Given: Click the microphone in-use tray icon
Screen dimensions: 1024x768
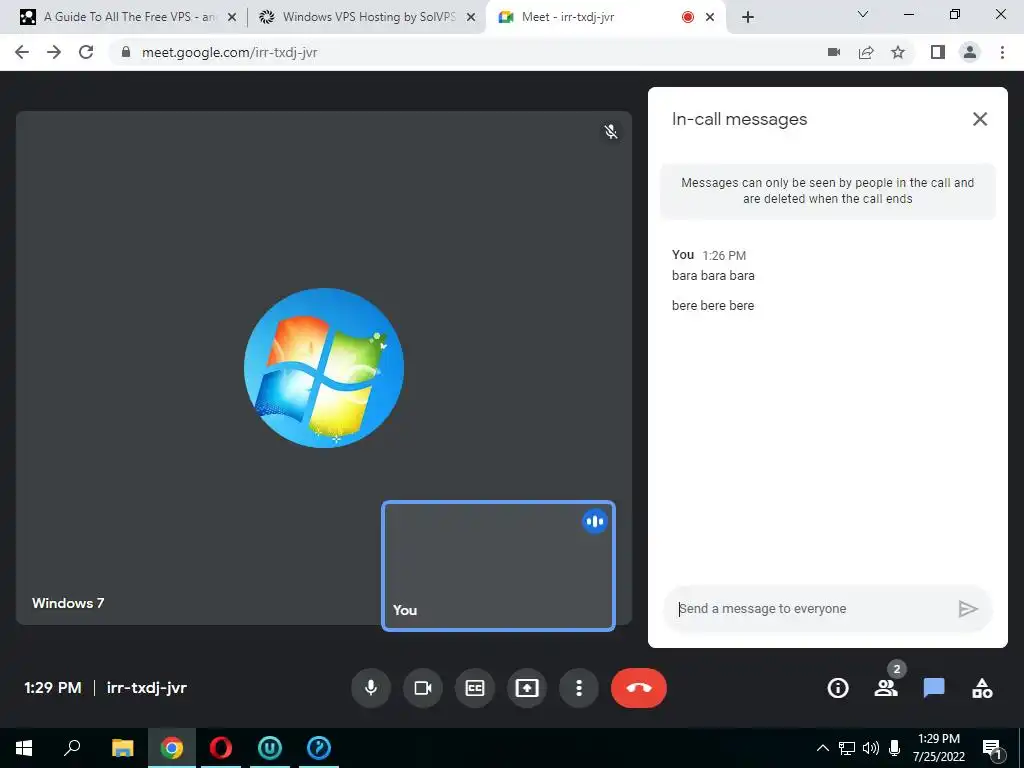Looking at the screenshot, I should (x=895, y=748).
